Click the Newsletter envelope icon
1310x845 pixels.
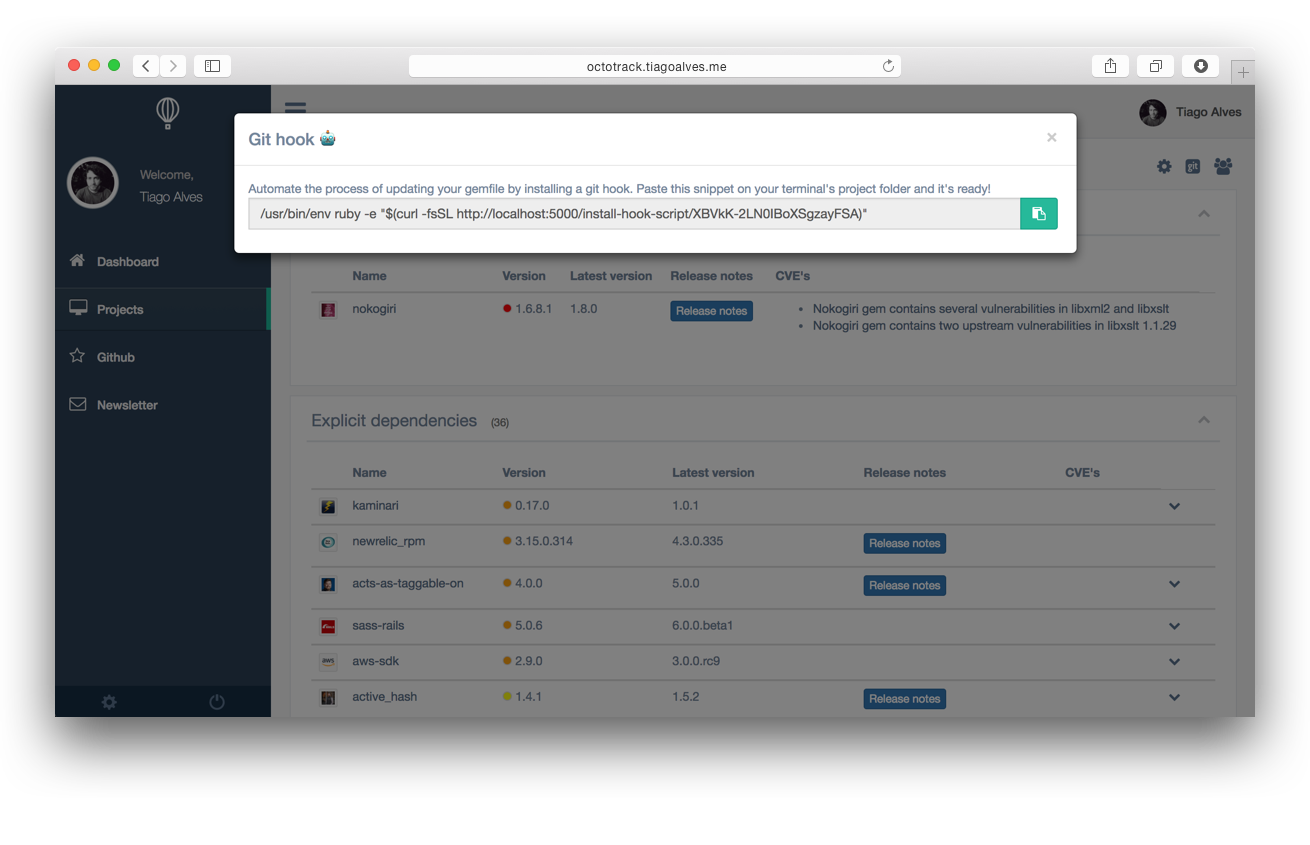pyautogui.click(x=77, y=404)
